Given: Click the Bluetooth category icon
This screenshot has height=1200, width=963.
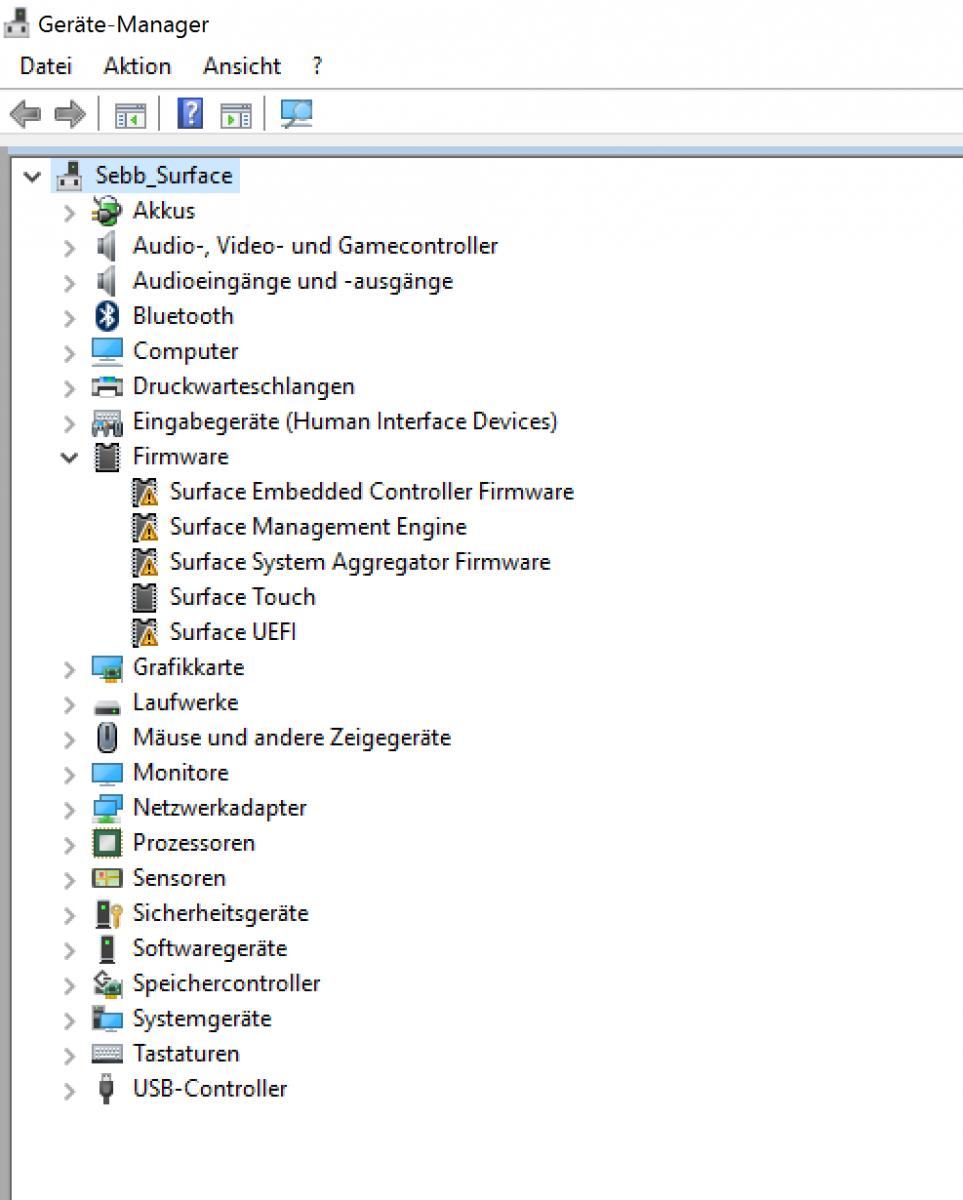Looking at the screenshot, I should click(106, 316).
